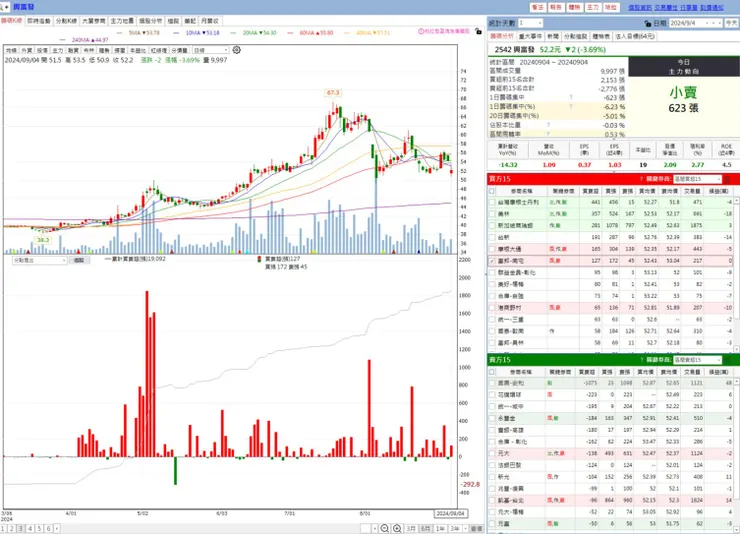The image size is (740, 534).
Task: Open the dropdown above the lower bar chart
Action: tap(40, 260)
